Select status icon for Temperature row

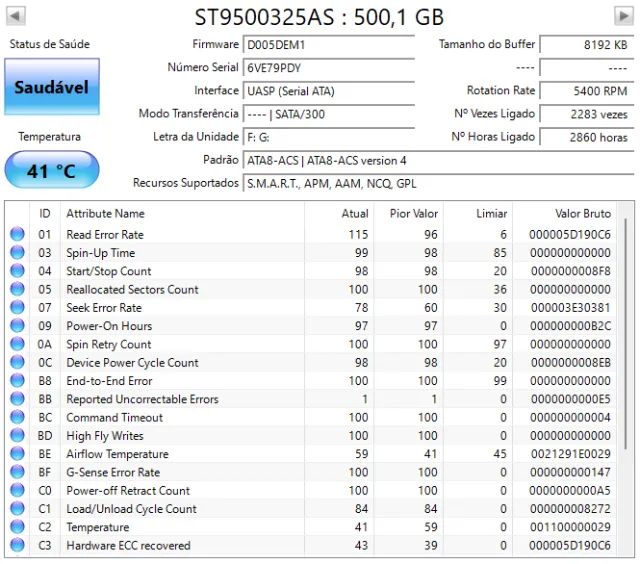pos(17,527)
